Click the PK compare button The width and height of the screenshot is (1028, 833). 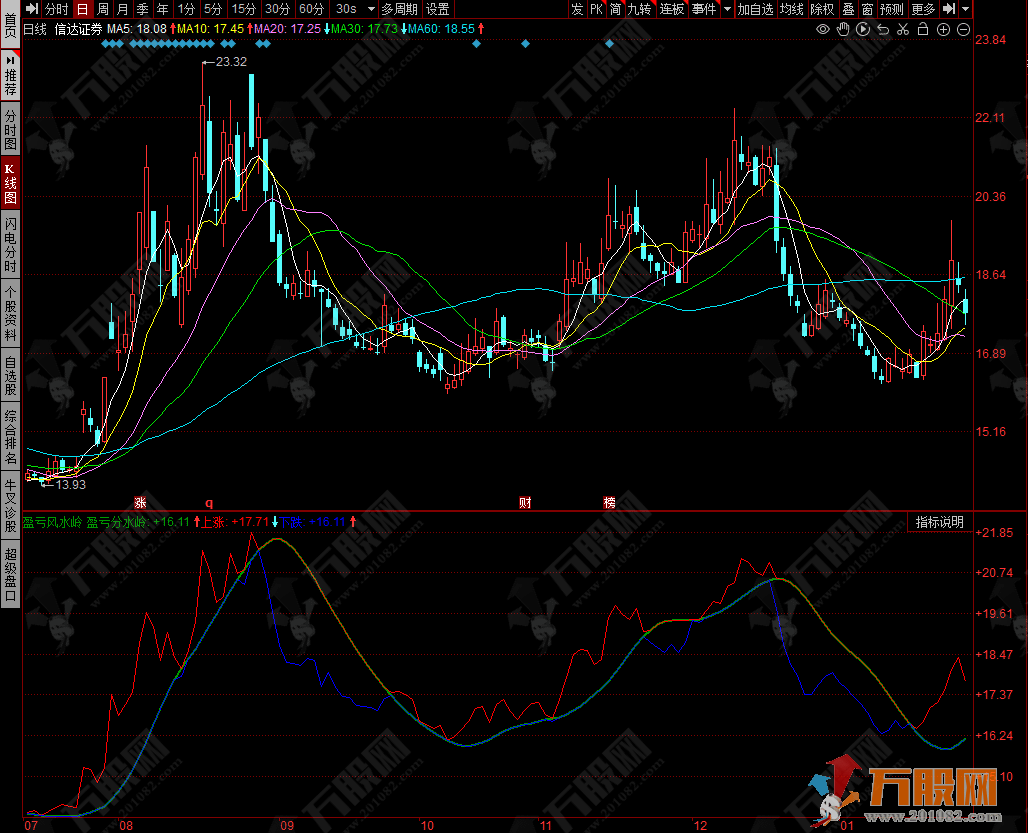pos(596,9)
